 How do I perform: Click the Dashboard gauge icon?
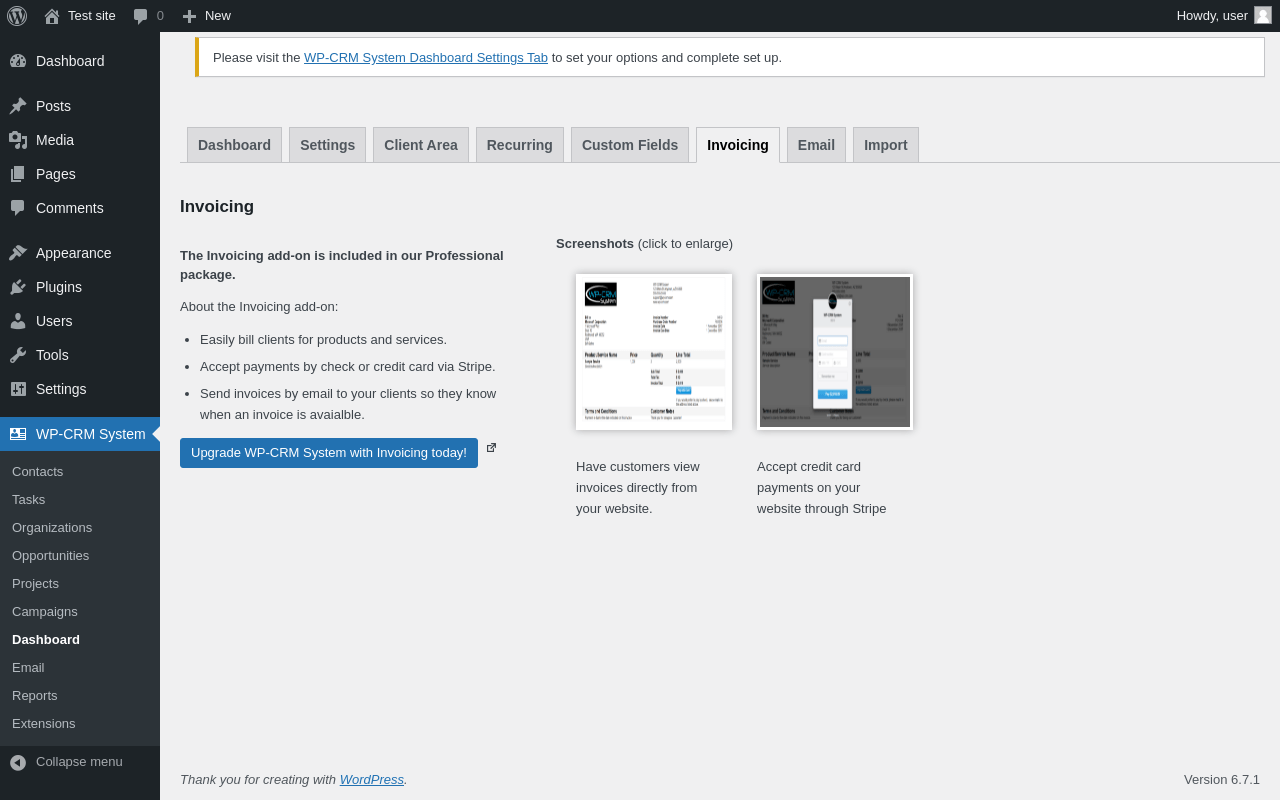(x=18, y=61)
